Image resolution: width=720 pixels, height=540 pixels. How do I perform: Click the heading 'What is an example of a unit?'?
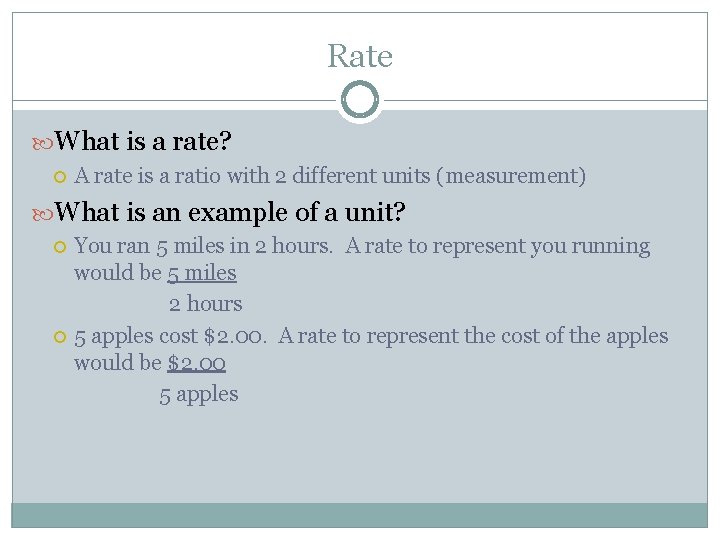230,212
